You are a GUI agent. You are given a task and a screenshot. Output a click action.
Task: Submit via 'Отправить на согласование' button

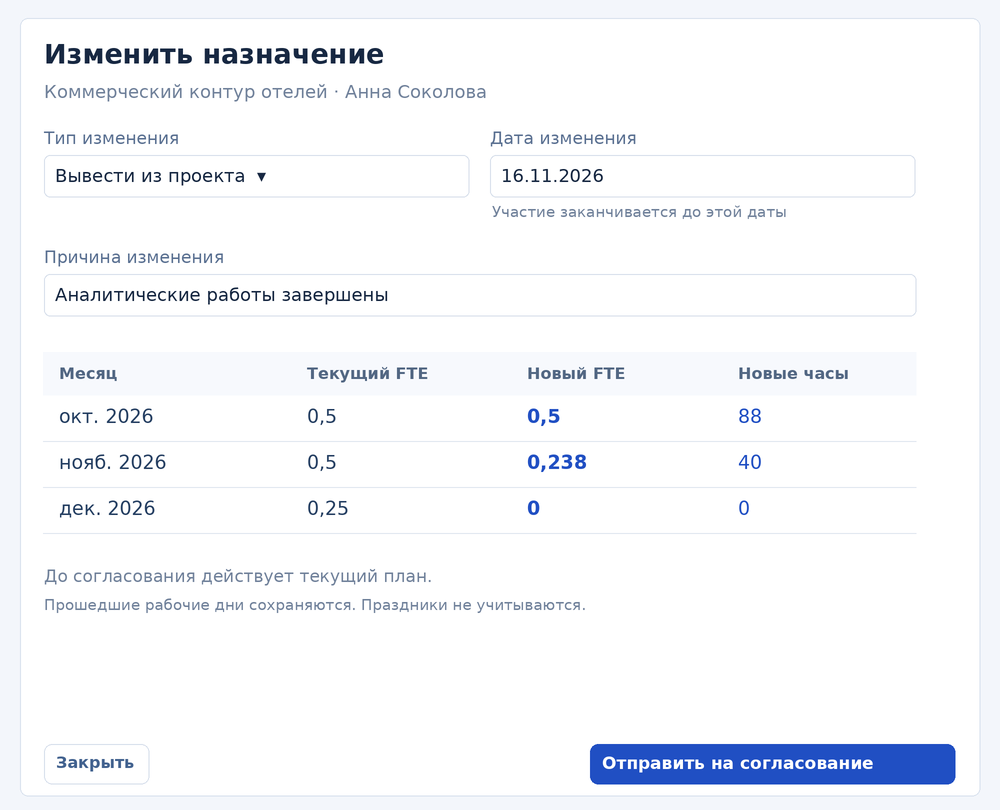pyautogui.click(x=772, y=763)
